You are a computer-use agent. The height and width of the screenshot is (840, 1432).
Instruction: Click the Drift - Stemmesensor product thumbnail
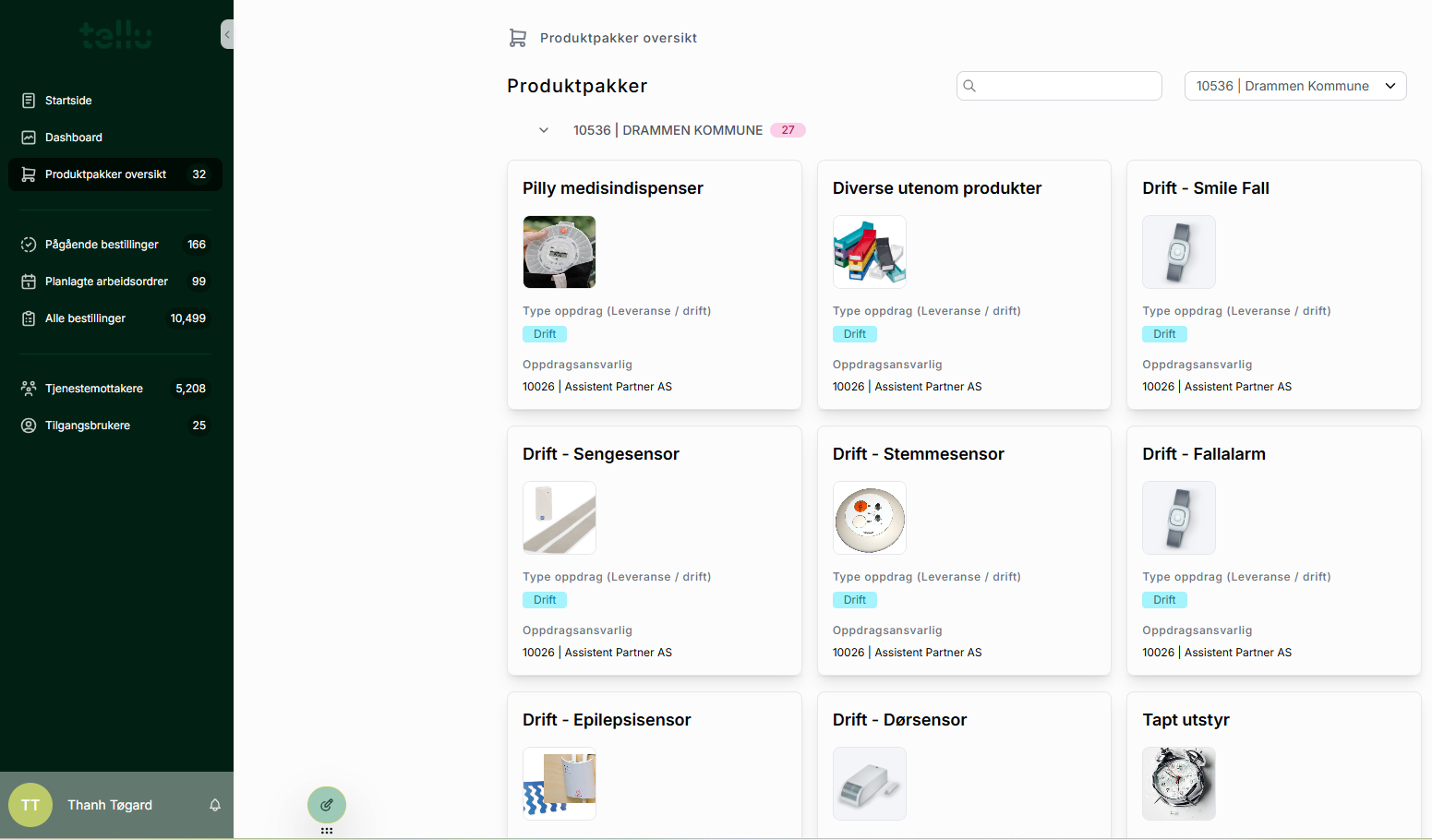pyautogui.click(x=869, y=518)
